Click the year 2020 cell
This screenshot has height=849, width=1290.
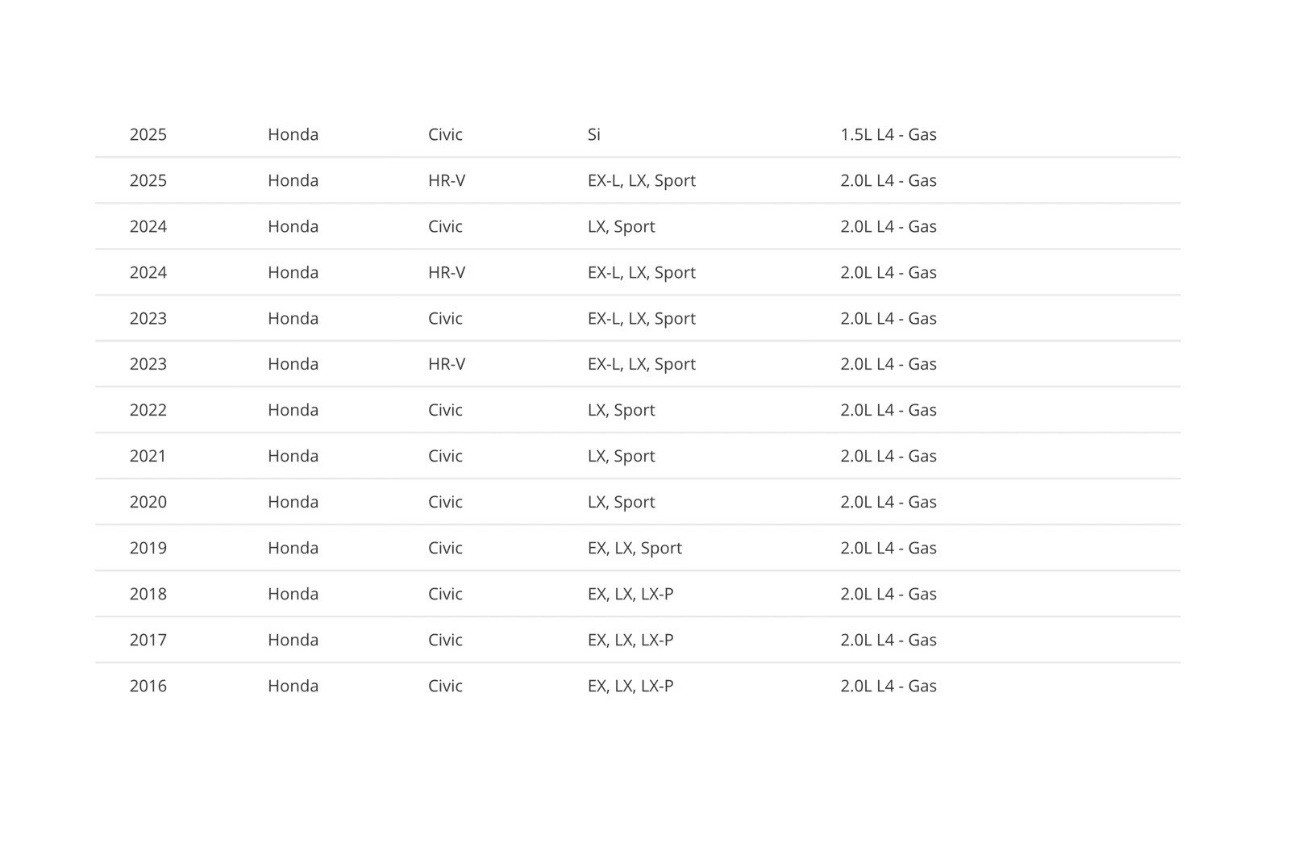tap(148, 502)
